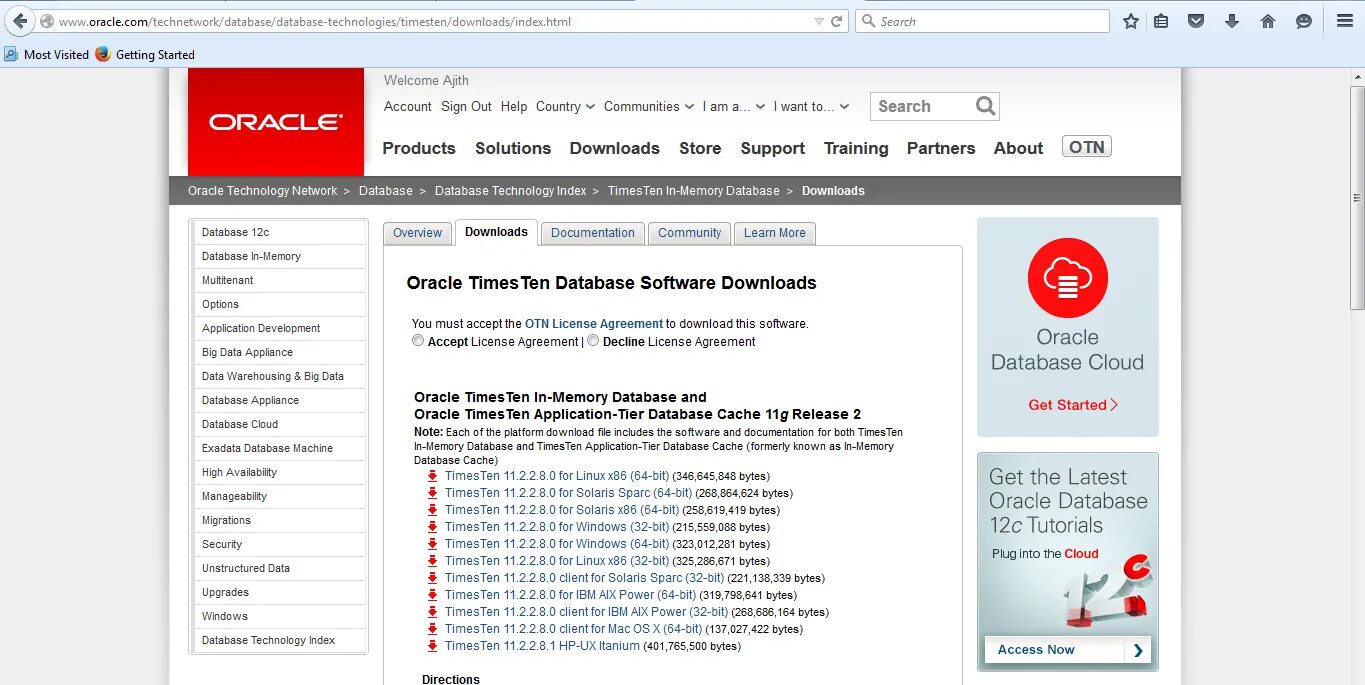The image size is (1365, 685).
Task: Switch to the Overview tab
Action: coord(417,233)
